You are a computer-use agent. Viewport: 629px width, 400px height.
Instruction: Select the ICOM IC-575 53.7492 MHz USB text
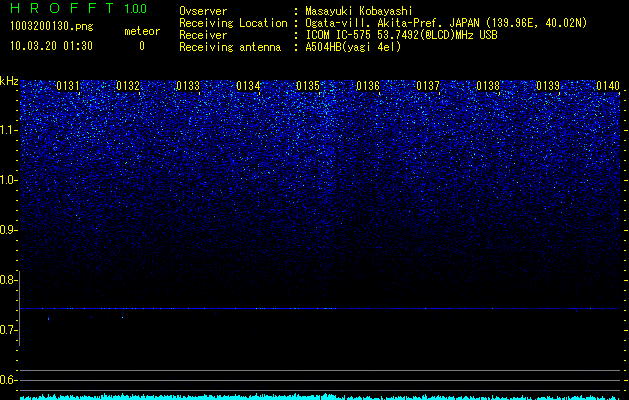(401, 35)
